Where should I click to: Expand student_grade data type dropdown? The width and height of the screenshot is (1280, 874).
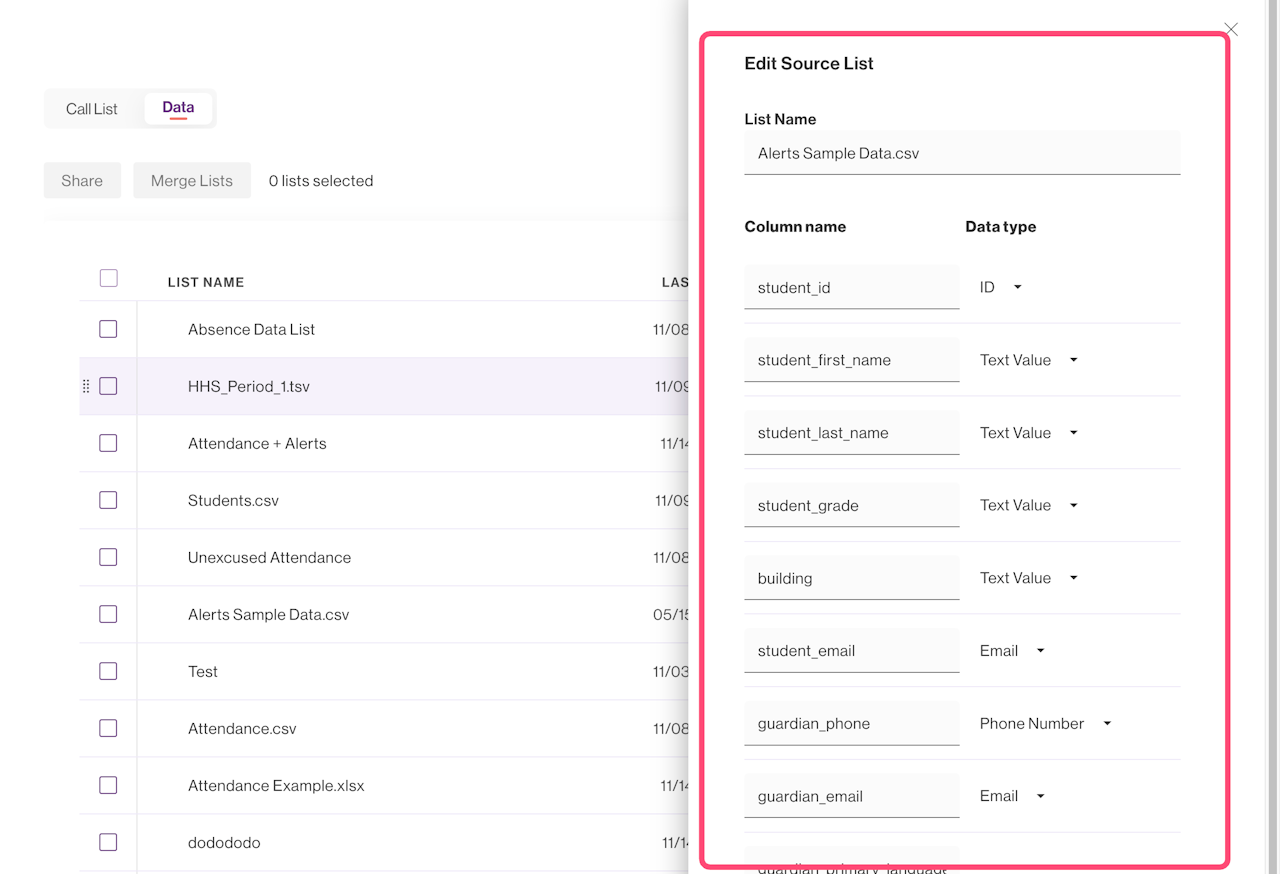(1028, 506)
